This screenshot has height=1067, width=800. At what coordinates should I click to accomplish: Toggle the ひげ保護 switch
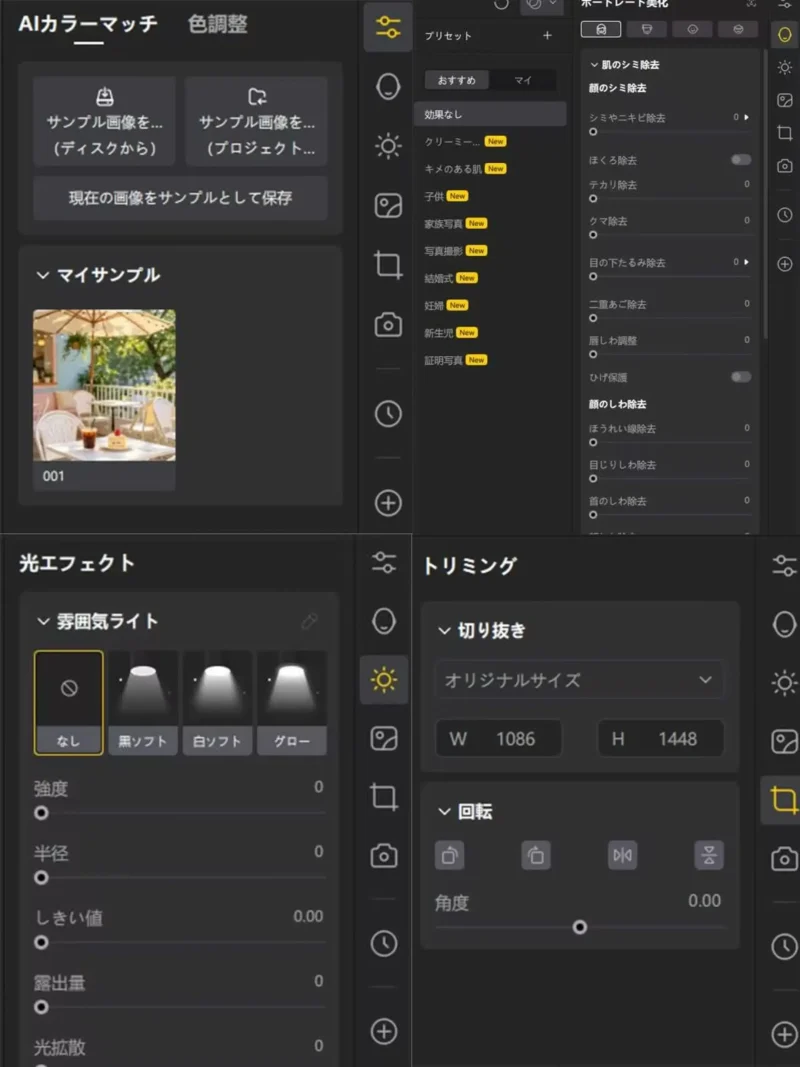point(741,376)
